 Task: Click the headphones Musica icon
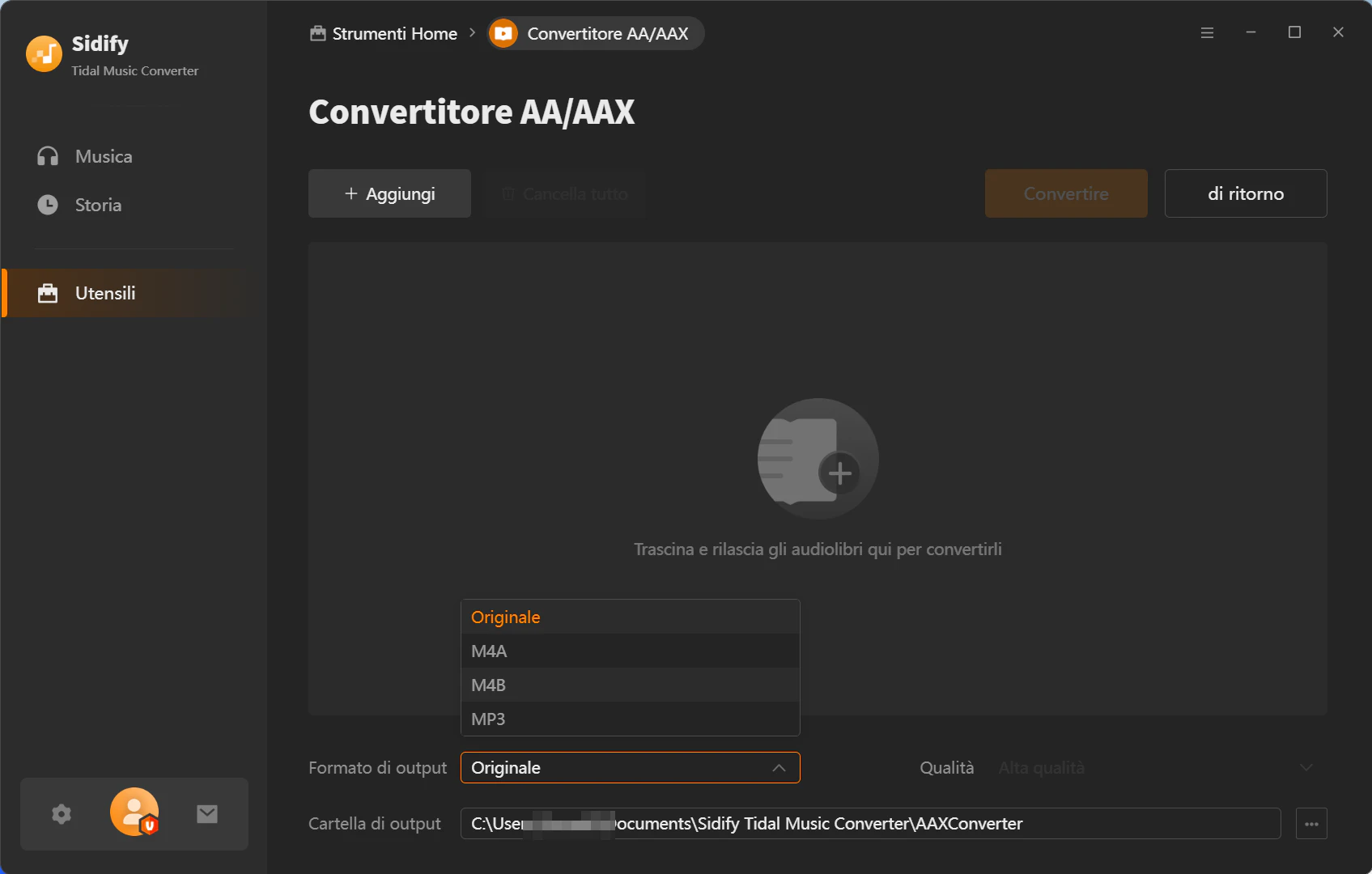[48, 156]
